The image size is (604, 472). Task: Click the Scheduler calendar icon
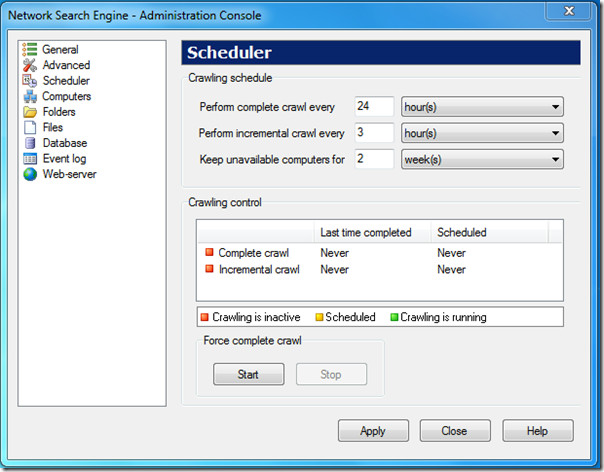click(30, 81)
